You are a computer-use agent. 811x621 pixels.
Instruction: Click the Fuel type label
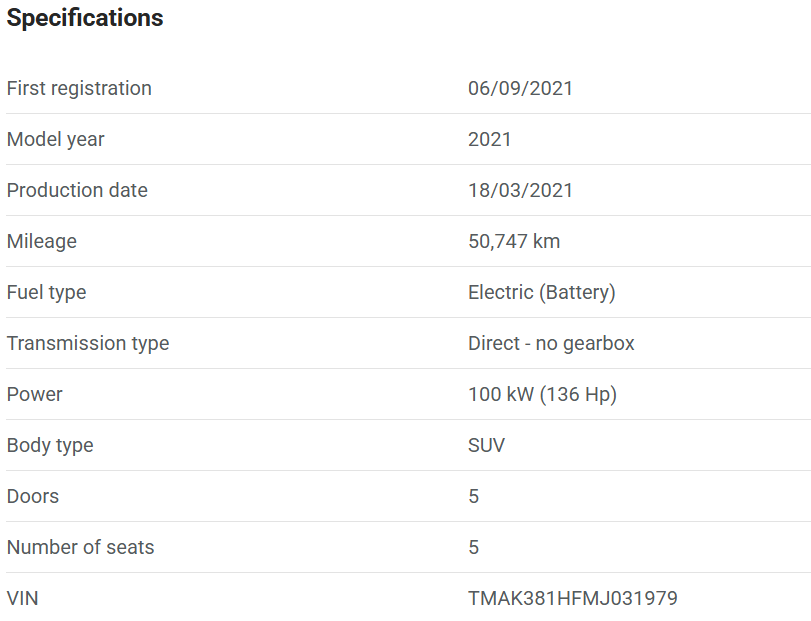[x=46, y=292]
